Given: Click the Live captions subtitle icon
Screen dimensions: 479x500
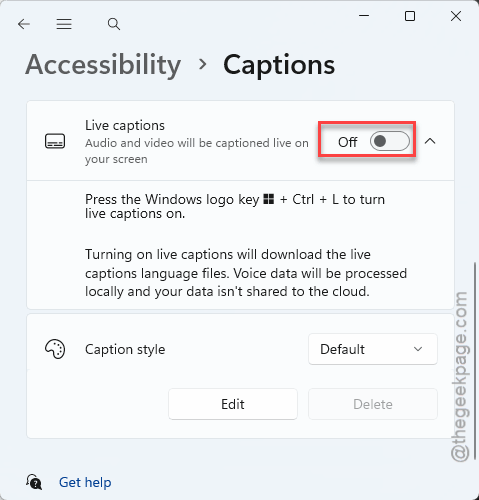Looking at the screenshot, I should [55, 141].
